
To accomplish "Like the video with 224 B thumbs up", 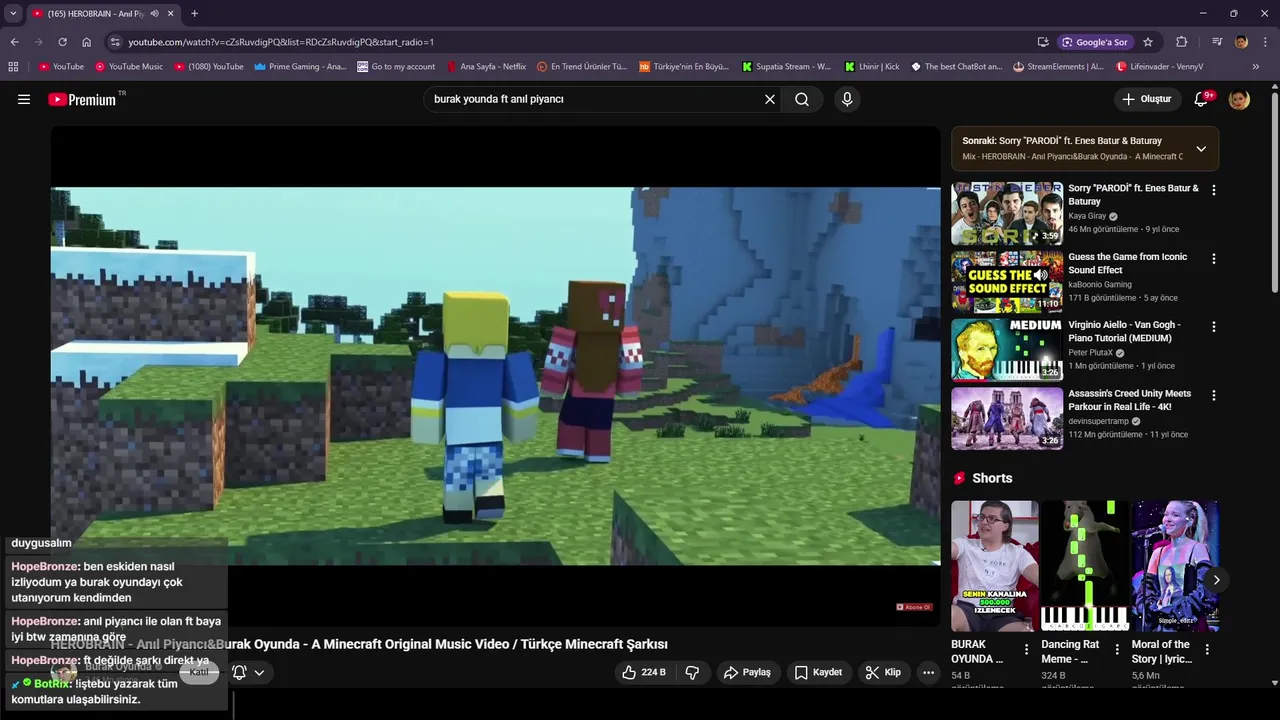I will (x=643, y=672).
